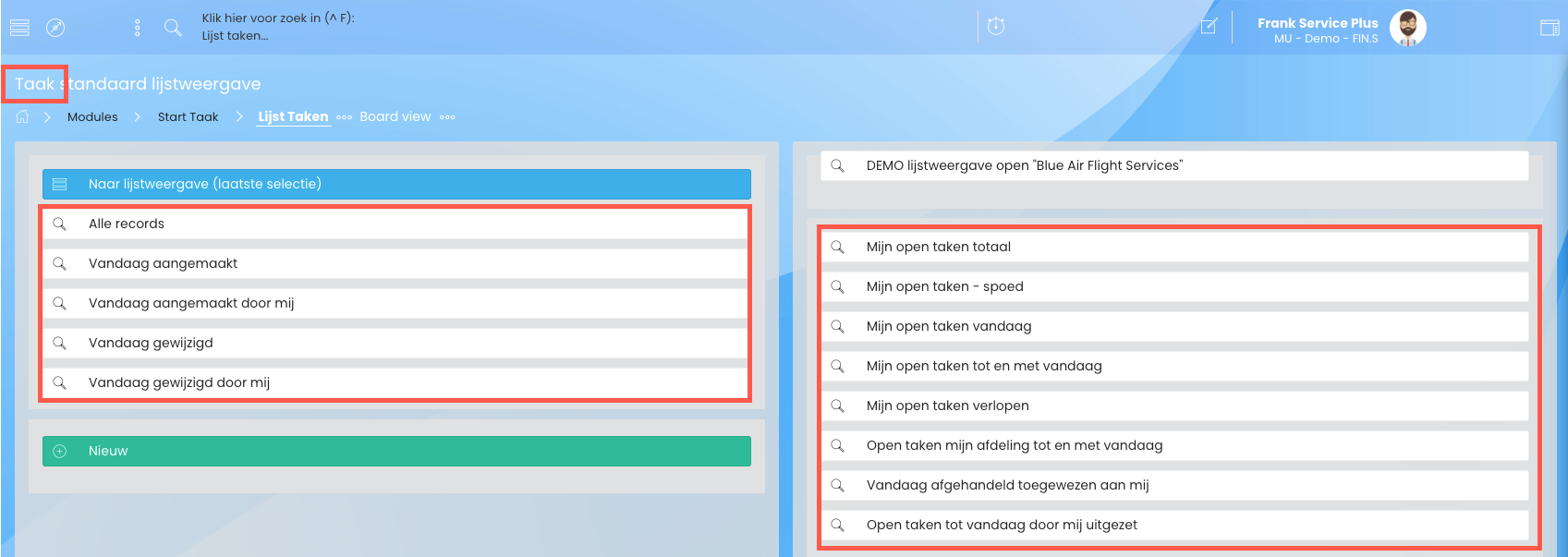Open the Alle records list
The height and width of the screenshot is (557, 1568).
[395, 224]
